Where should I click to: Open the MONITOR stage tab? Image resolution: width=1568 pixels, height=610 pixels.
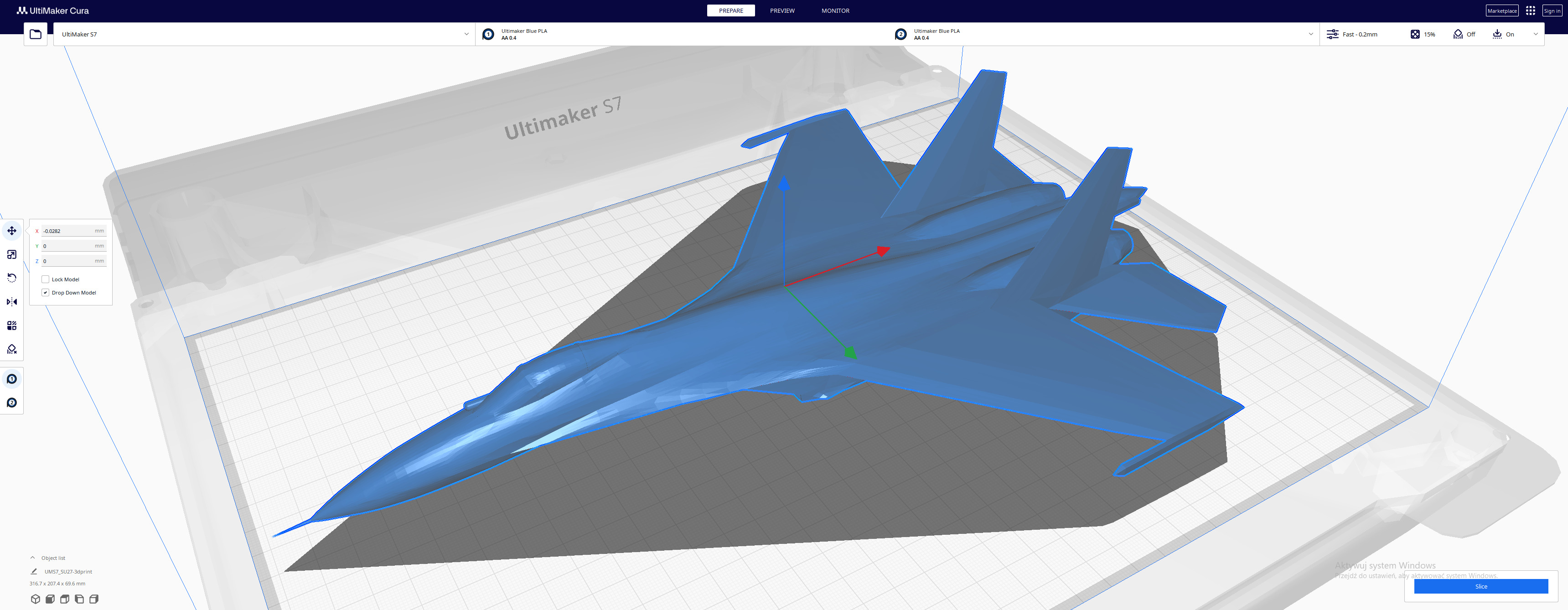tap(835, 10)
